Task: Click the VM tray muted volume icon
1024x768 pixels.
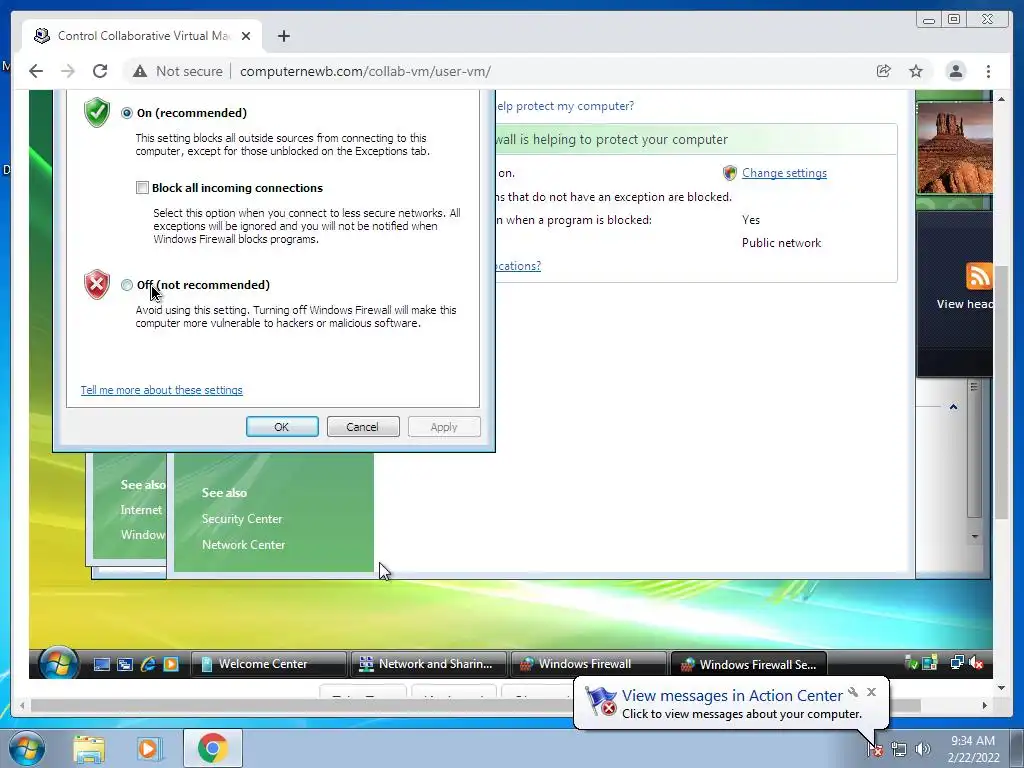Action: [x=977, y=664]
